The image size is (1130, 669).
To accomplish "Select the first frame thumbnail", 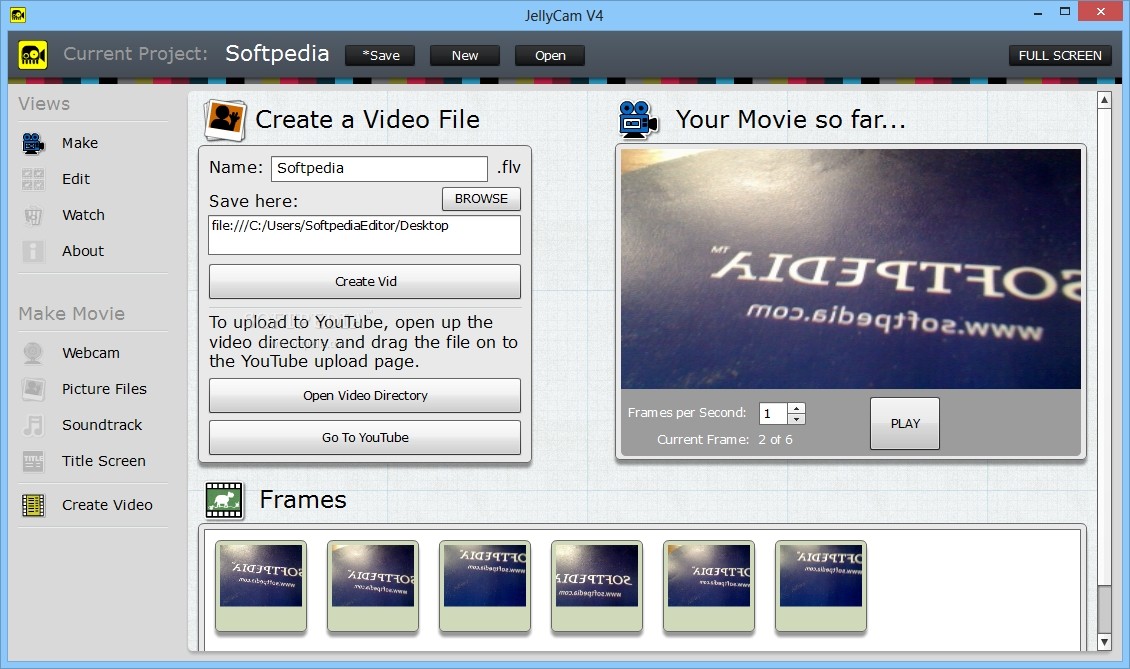I will coord(261,587).
